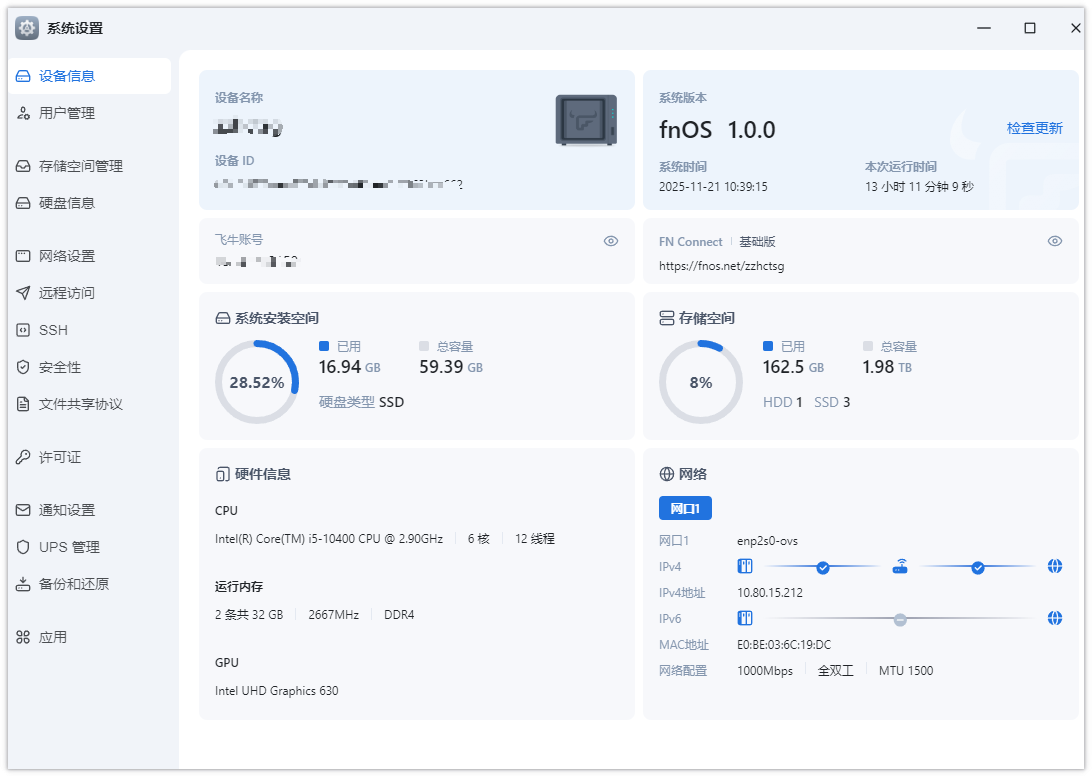Click the Device Info (设备信息) sidebar icon
This screenshot has height=777, width=1092.
[x=23, y=76]
